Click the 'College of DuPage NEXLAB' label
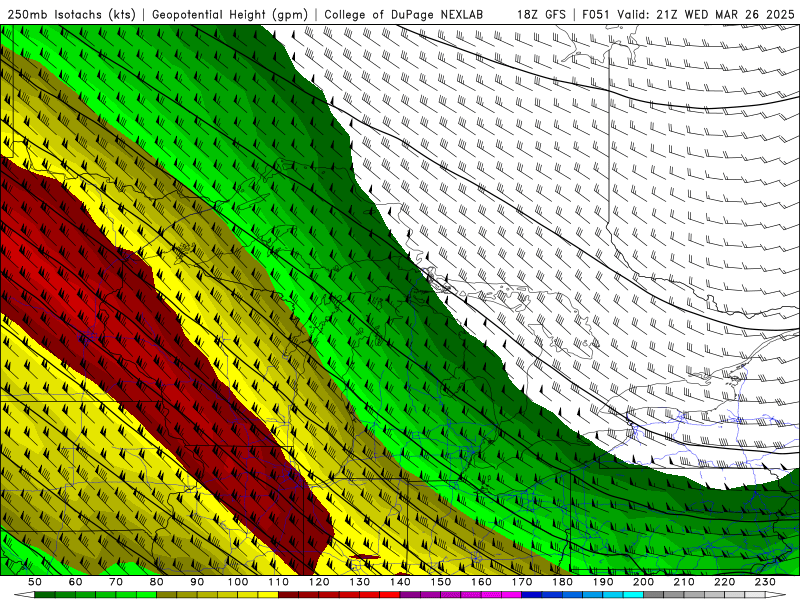Viewport: 800px width, 600px height. point(404,15)
